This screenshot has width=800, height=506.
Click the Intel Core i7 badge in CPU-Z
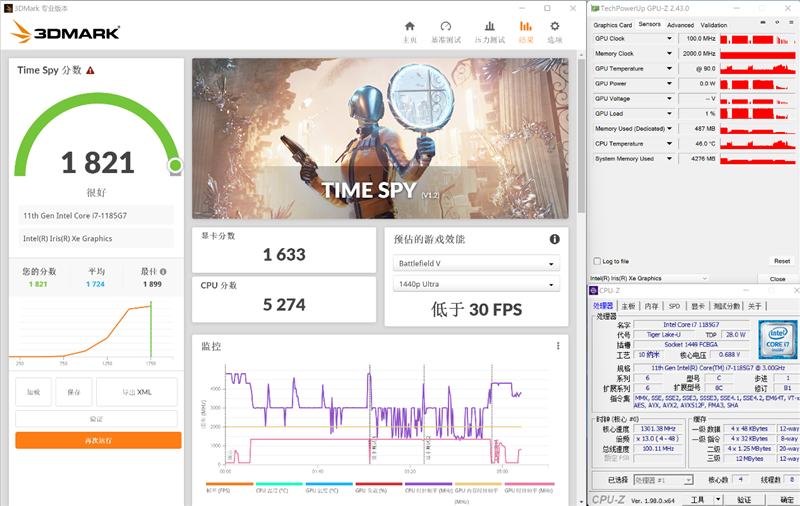click(778, 339)
